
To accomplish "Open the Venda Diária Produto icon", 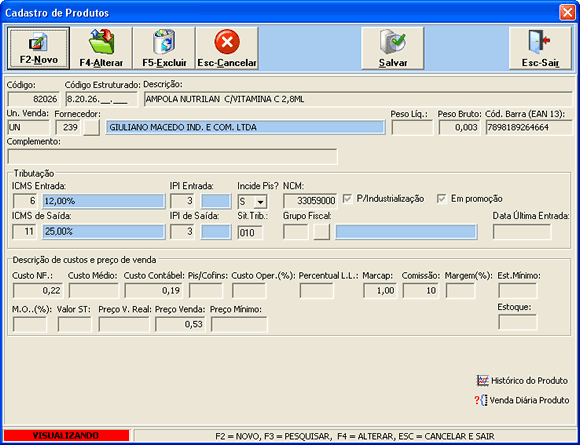I will [x=481, y=400].
